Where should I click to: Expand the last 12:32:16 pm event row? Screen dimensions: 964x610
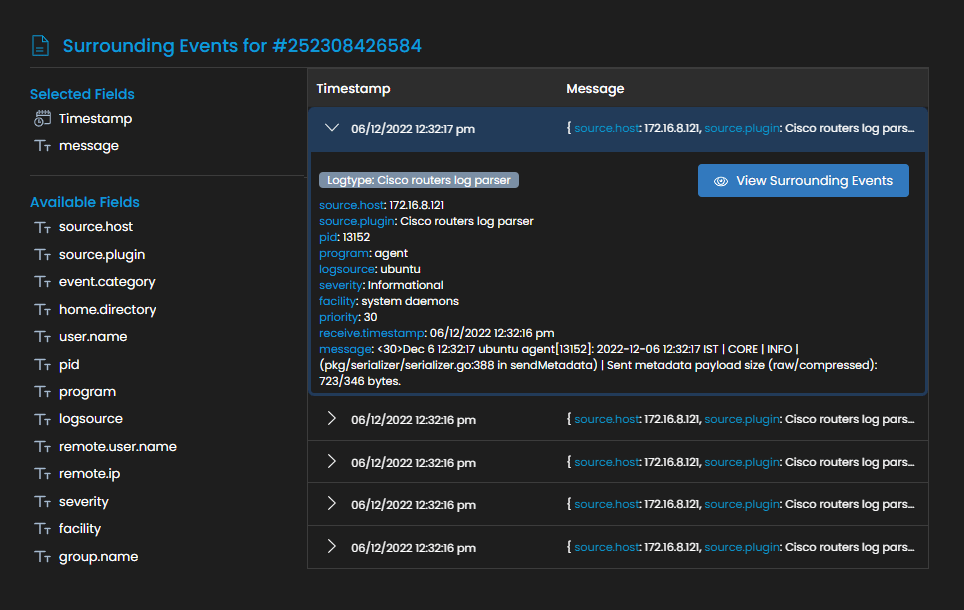[332, 547]
